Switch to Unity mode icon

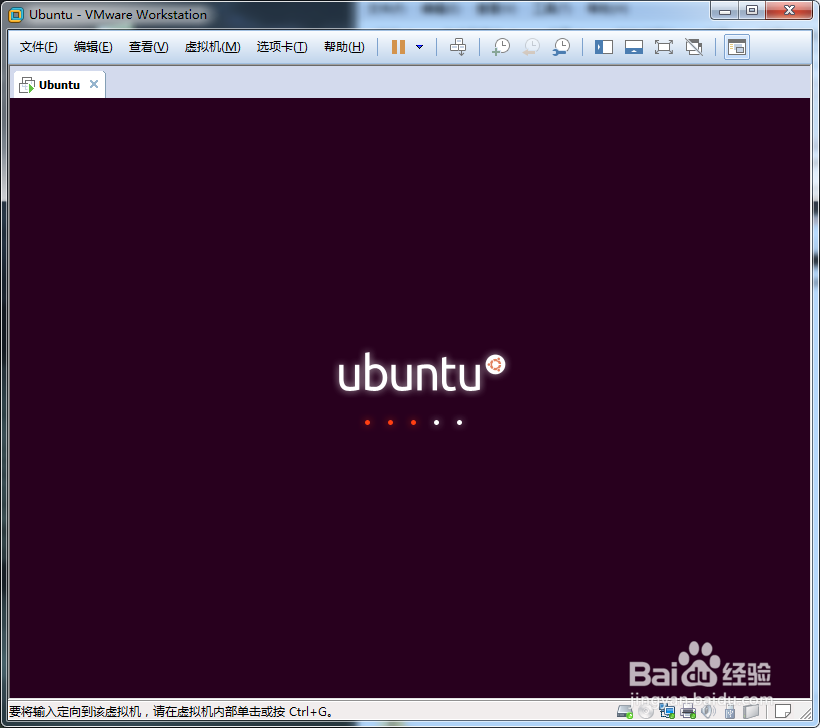coord(694,47)
